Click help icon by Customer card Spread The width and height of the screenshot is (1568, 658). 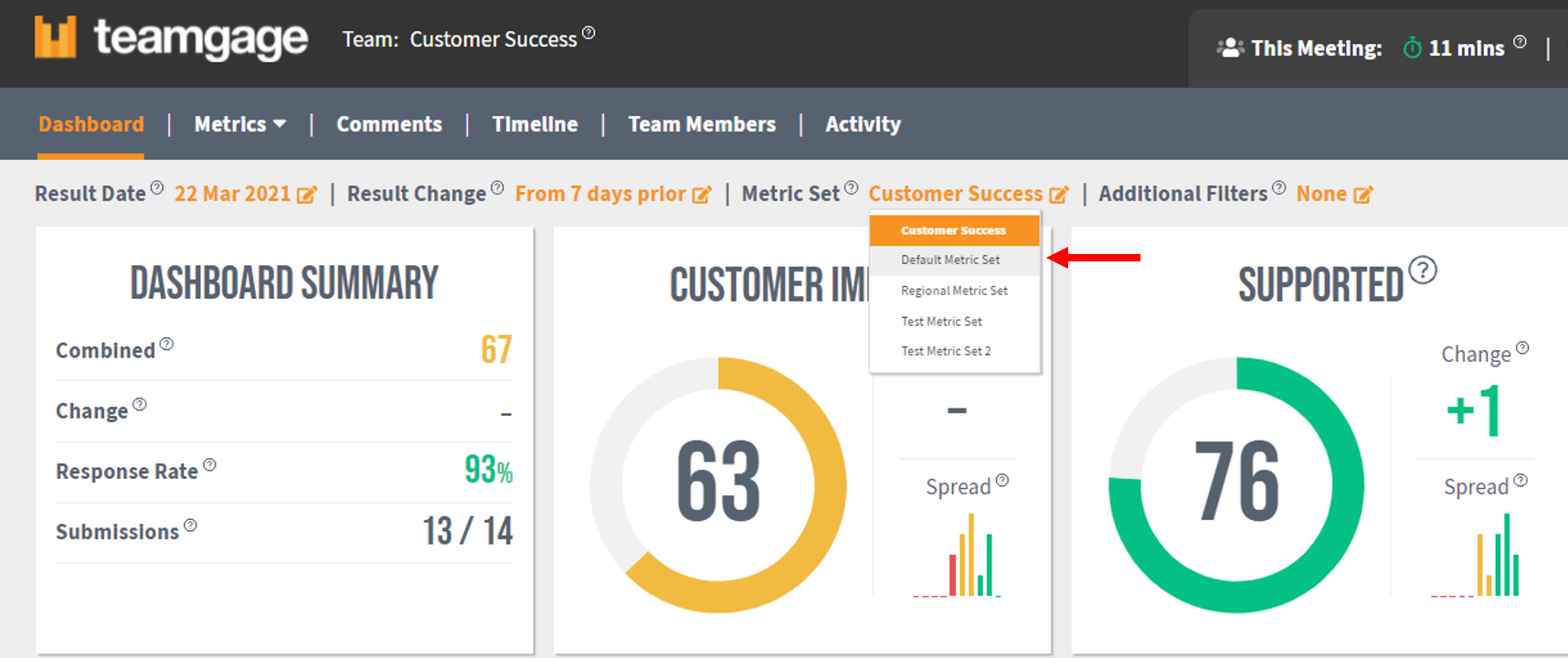tap(1002, 481)
